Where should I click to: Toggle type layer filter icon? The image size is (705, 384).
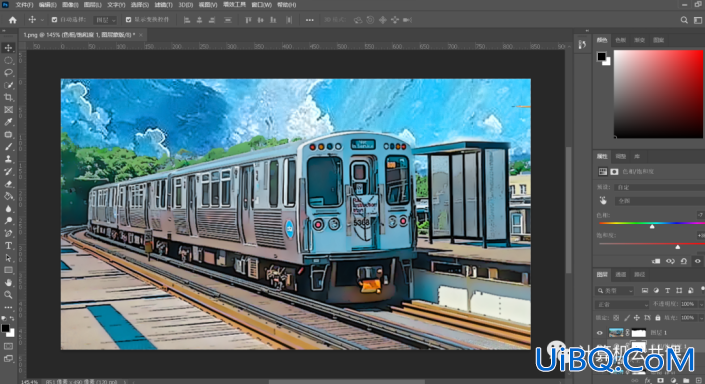[x=667, y=290]
